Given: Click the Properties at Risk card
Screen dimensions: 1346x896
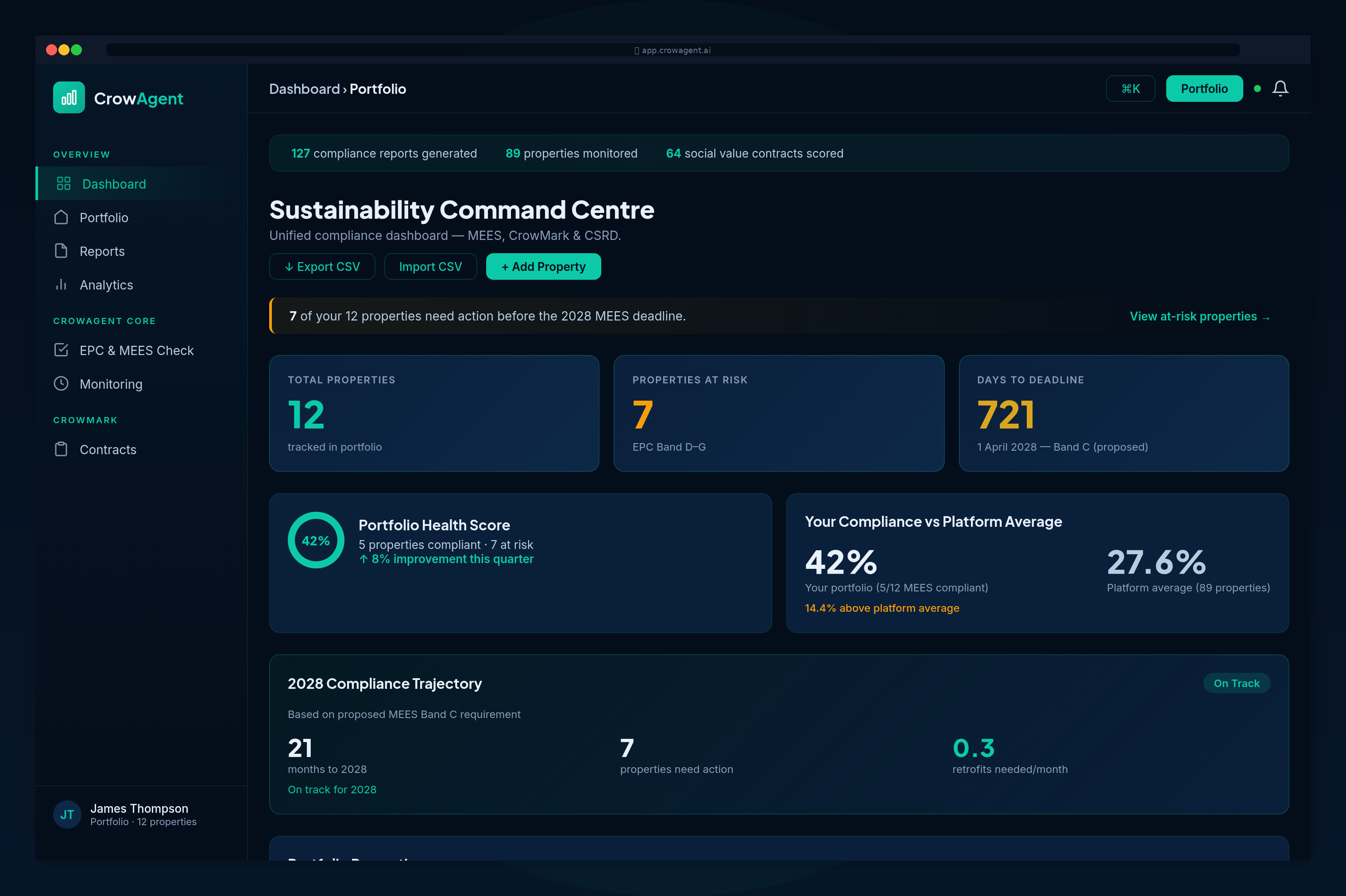Looking at the screenshot, I should [x=779, y=413].
